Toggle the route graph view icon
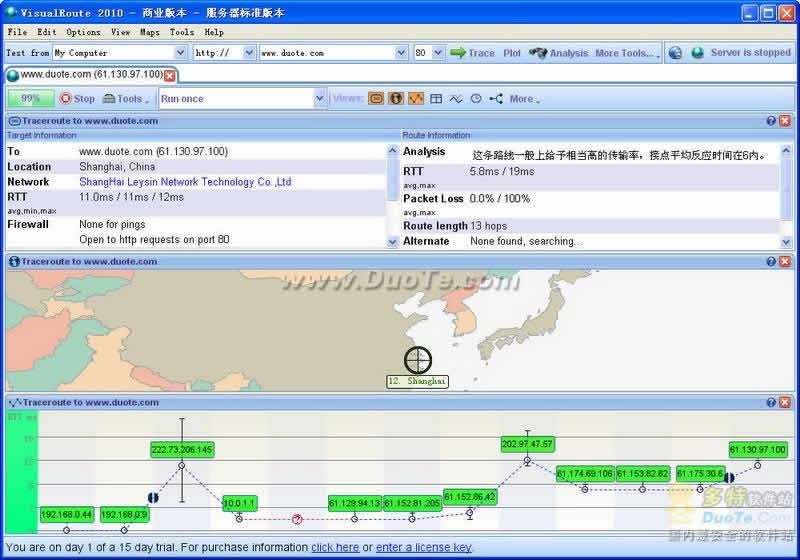 pos(416,98)
